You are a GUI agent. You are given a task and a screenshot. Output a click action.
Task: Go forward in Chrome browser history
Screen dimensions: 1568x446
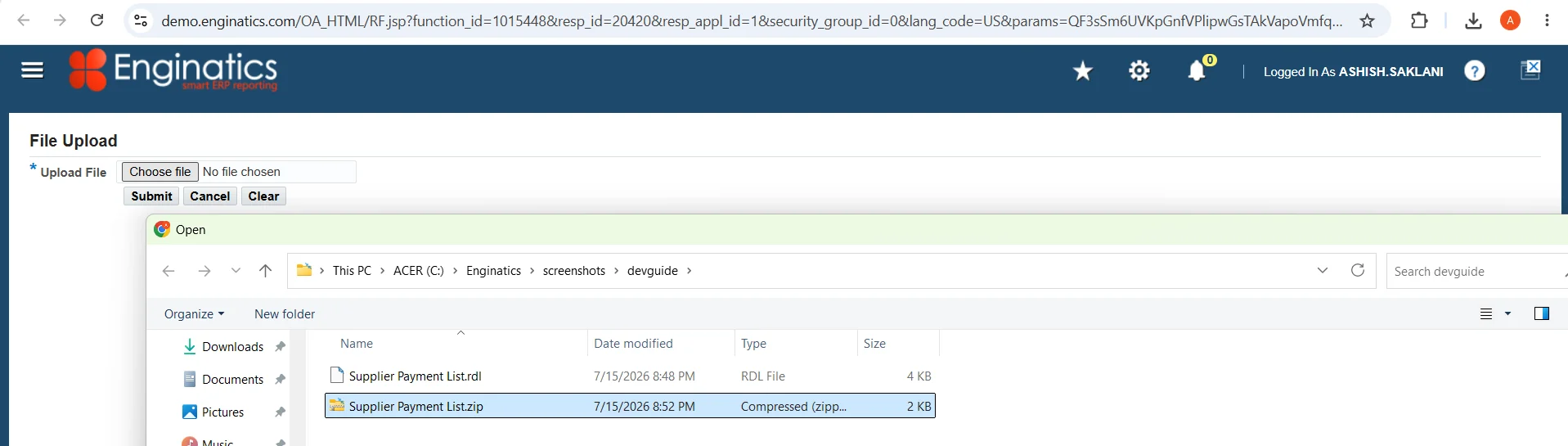pos(60,20)
